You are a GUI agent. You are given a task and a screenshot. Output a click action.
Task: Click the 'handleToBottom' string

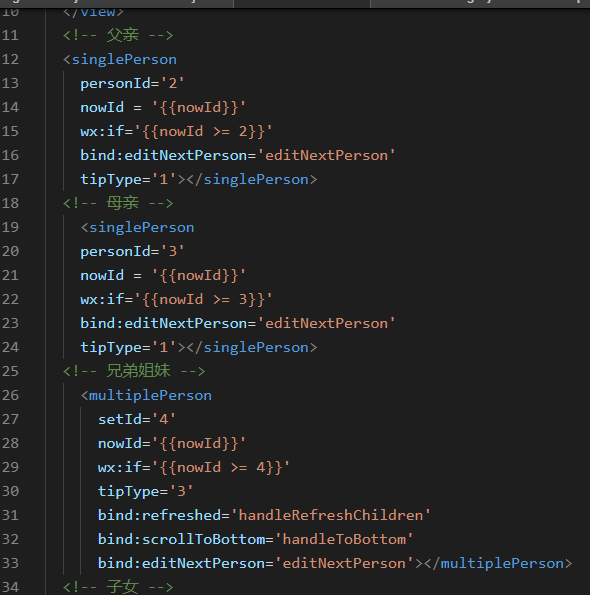pyautogui.click(x=344, y=539)
